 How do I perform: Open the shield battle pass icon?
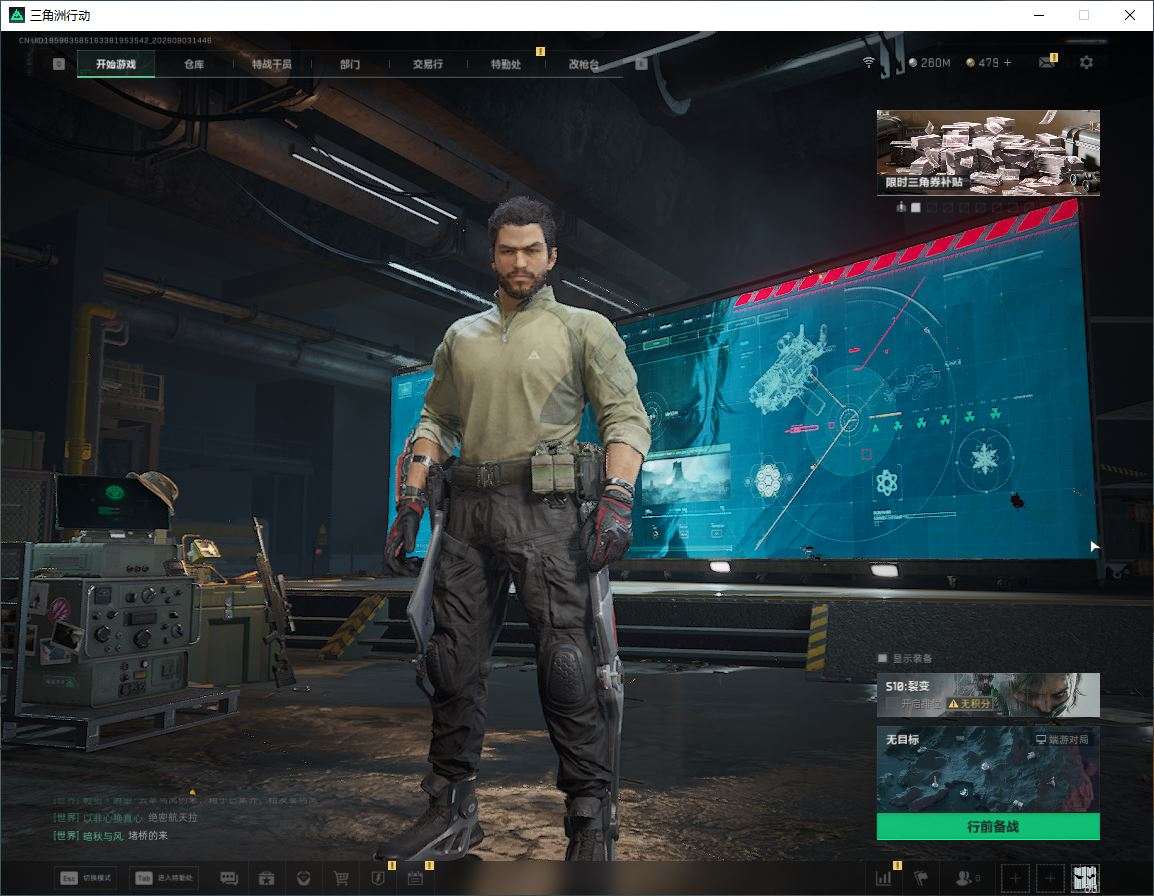click(x=378, y=878)
